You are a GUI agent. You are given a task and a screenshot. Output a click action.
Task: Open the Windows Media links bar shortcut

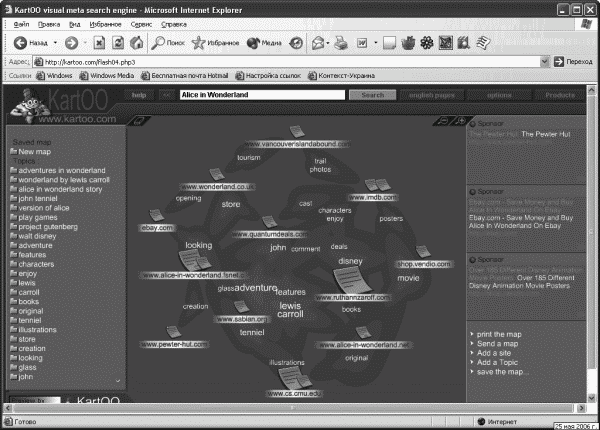(107, 76)
